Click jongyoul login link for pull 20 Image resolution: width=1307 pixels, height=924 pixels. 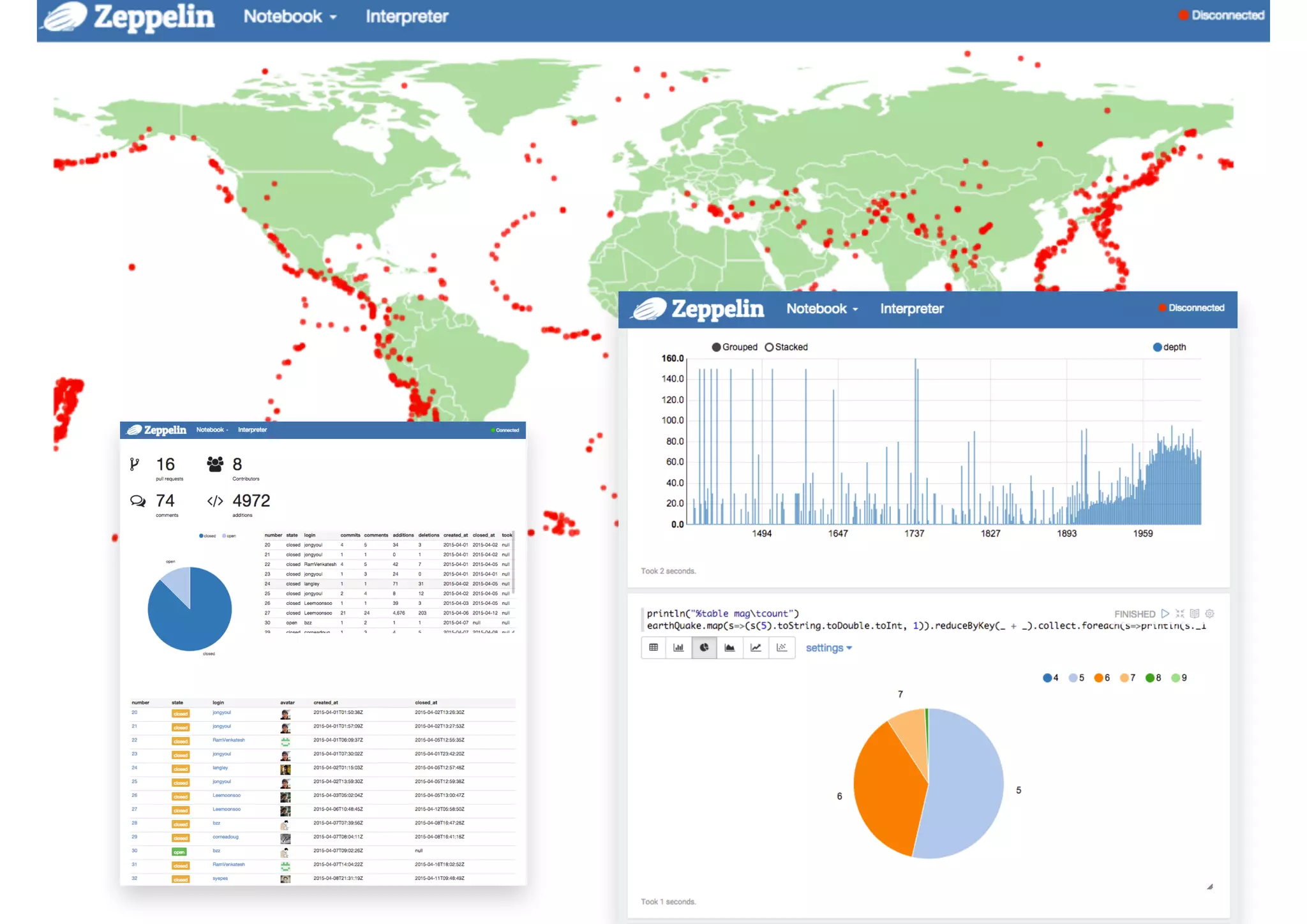[x=221, y=713]
